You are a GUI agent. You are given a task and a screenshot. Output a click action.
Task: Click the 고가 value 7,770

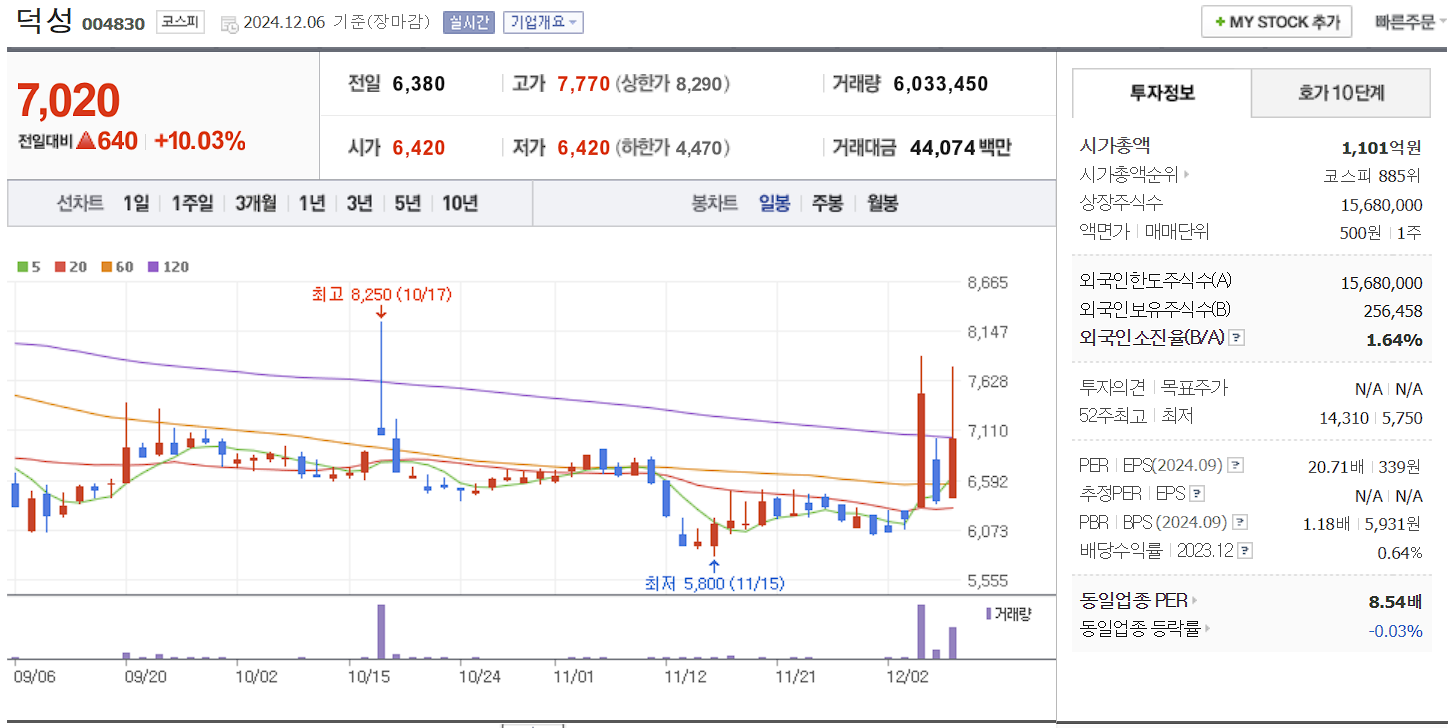click(x=583, y=84)
